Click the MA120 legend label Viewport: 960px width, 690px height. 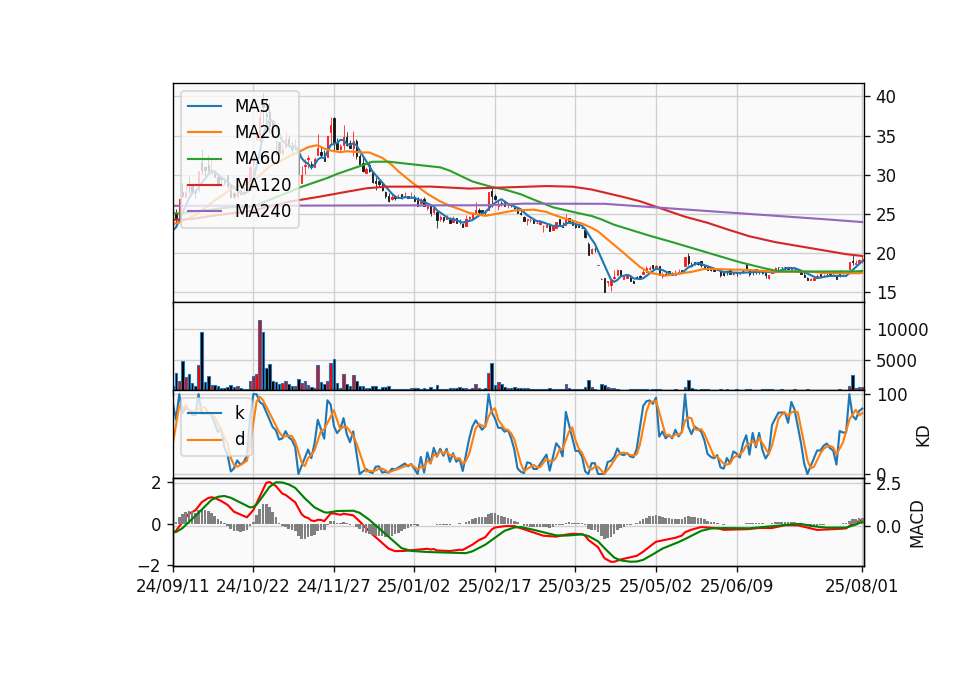263,185
